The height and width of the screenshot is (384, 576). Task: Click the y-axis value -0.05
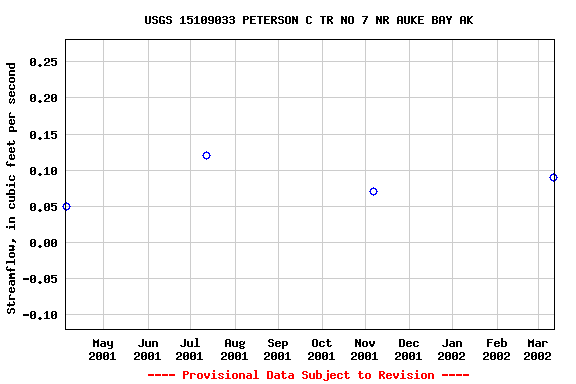(x=40, y=279)
